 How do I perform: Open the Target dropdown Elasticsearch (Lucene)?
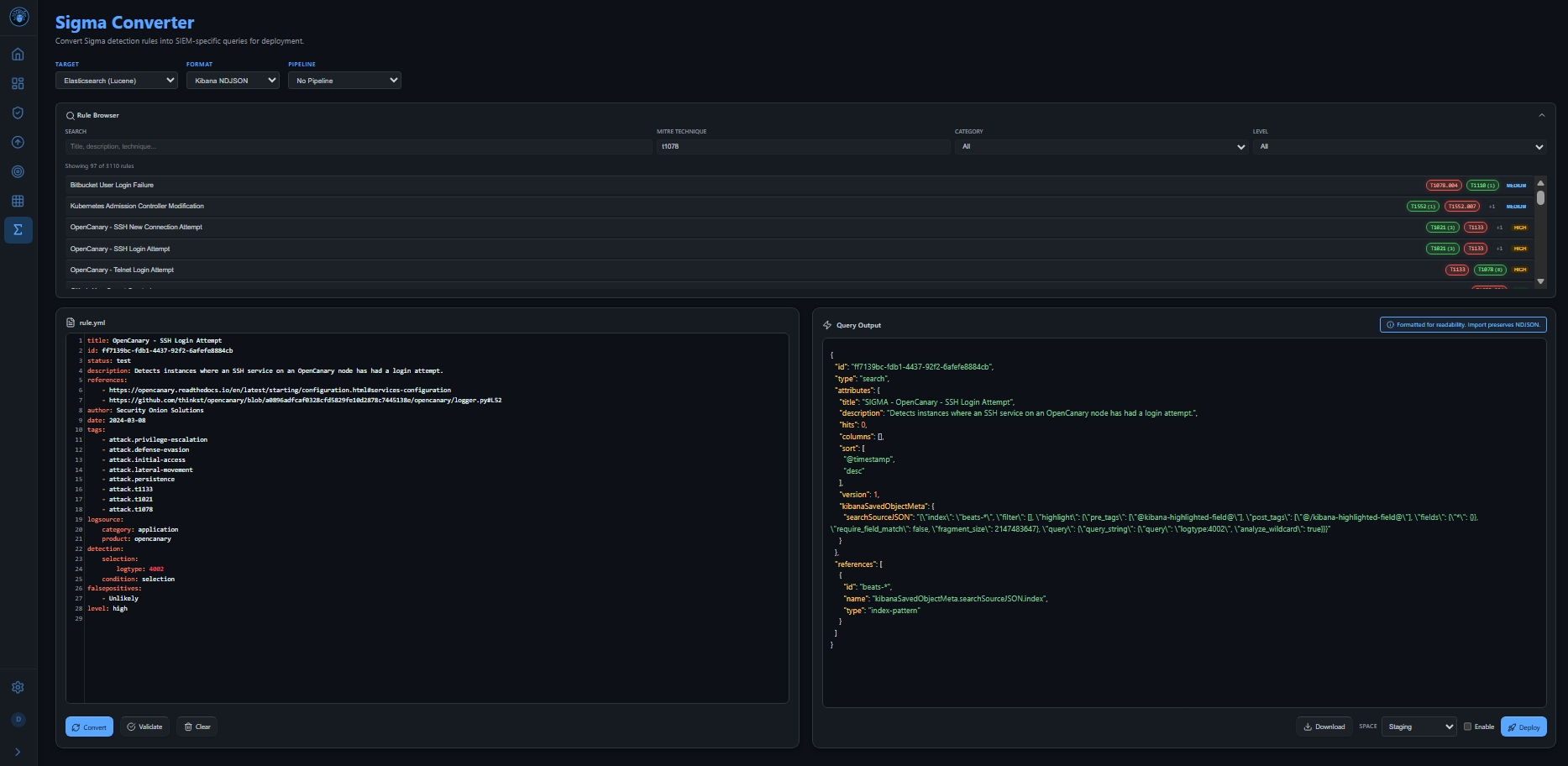click(x=116, y=81)
